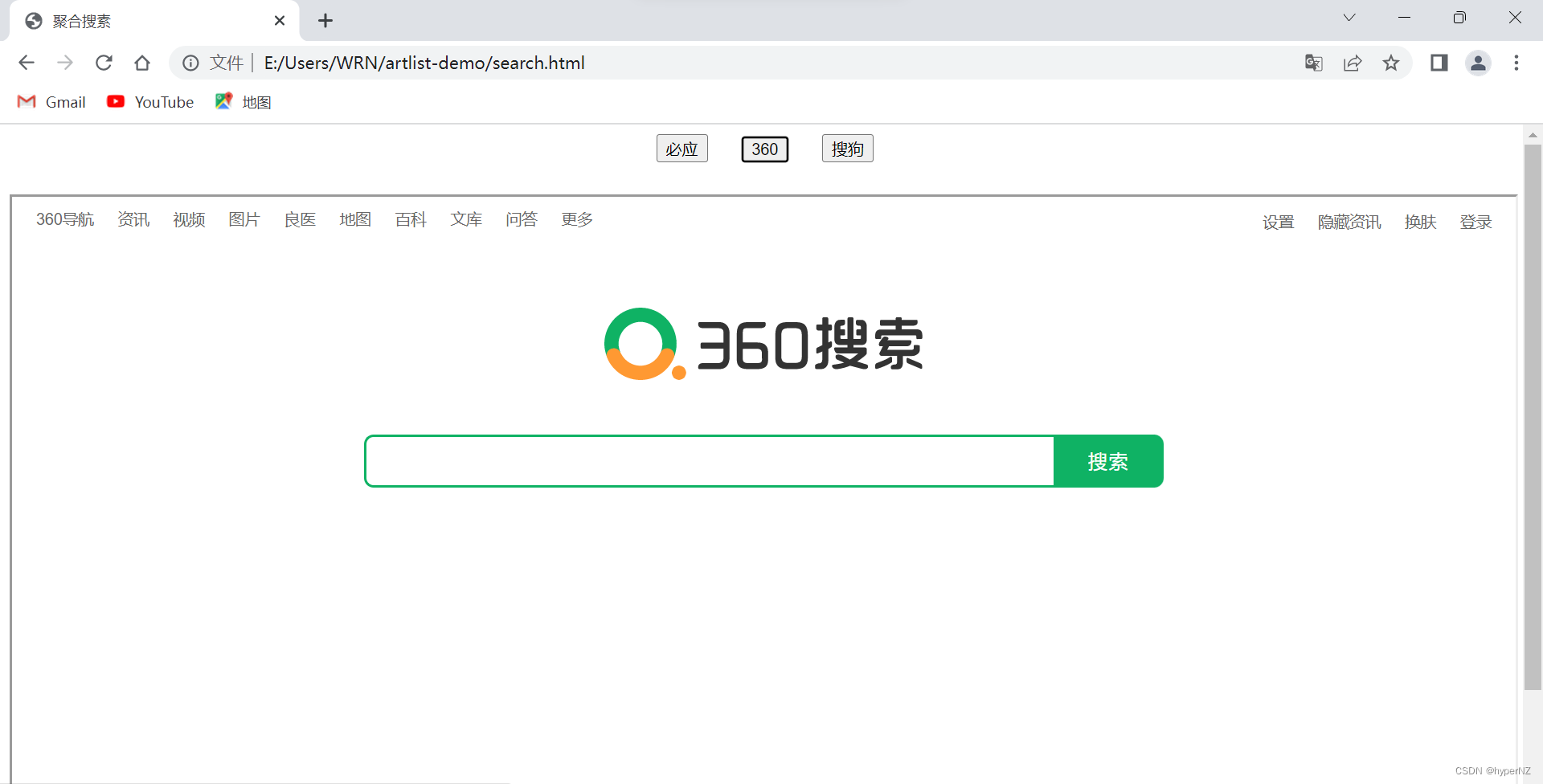Open the tab search dropdown chevron
Image resolution: width=1543 pixels, height=784 pixels.
1349,18
